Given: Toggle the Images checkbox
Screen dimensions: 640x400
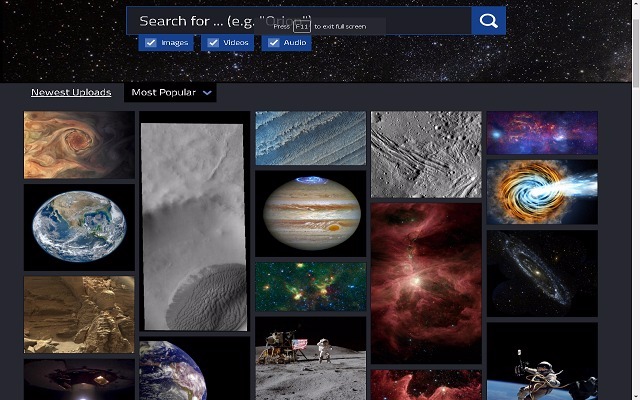Looking at the screenshot, I should (150, 43).
